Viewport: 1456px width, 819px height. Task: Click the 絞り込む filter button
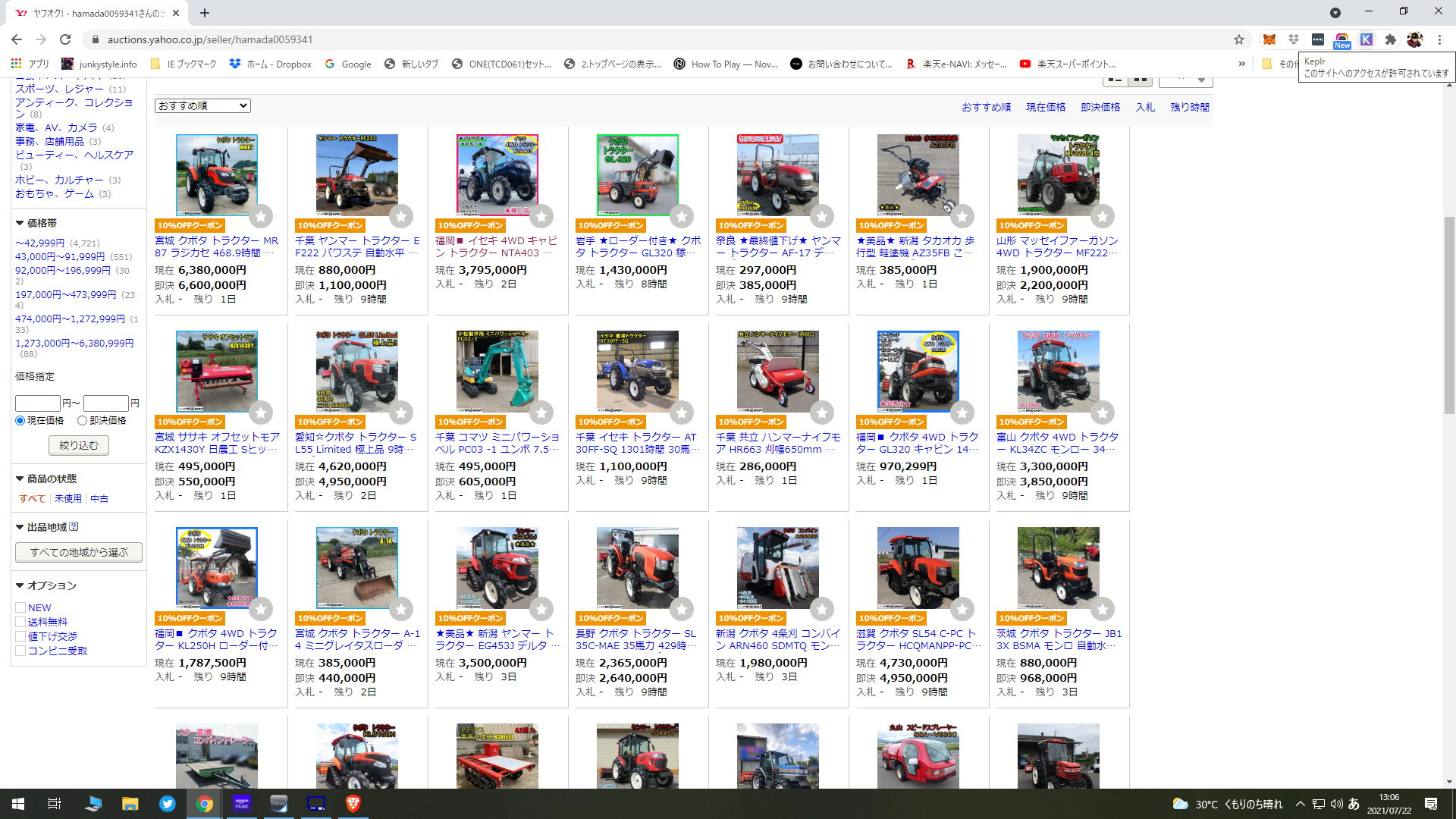tap(79, 445)
